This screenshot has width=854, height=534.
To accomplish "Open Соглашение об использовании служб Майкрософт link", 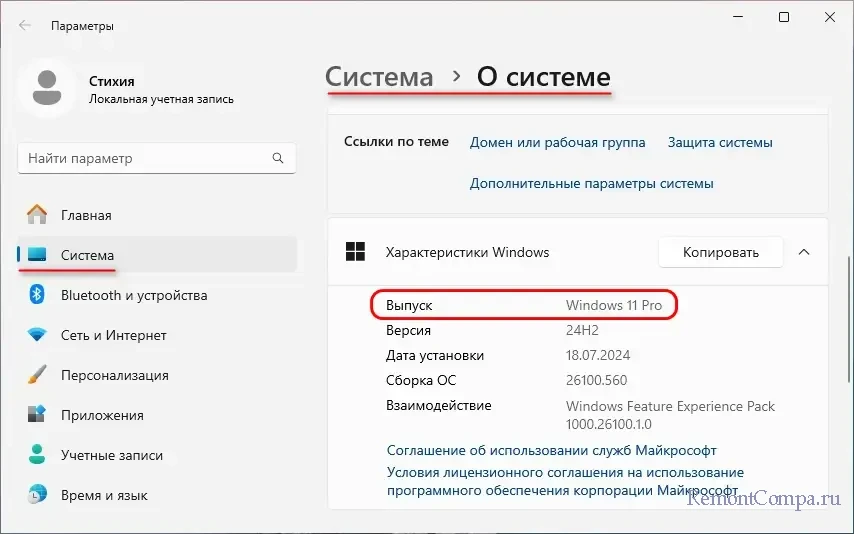I will pyautogui.click(x=551, y=451).
